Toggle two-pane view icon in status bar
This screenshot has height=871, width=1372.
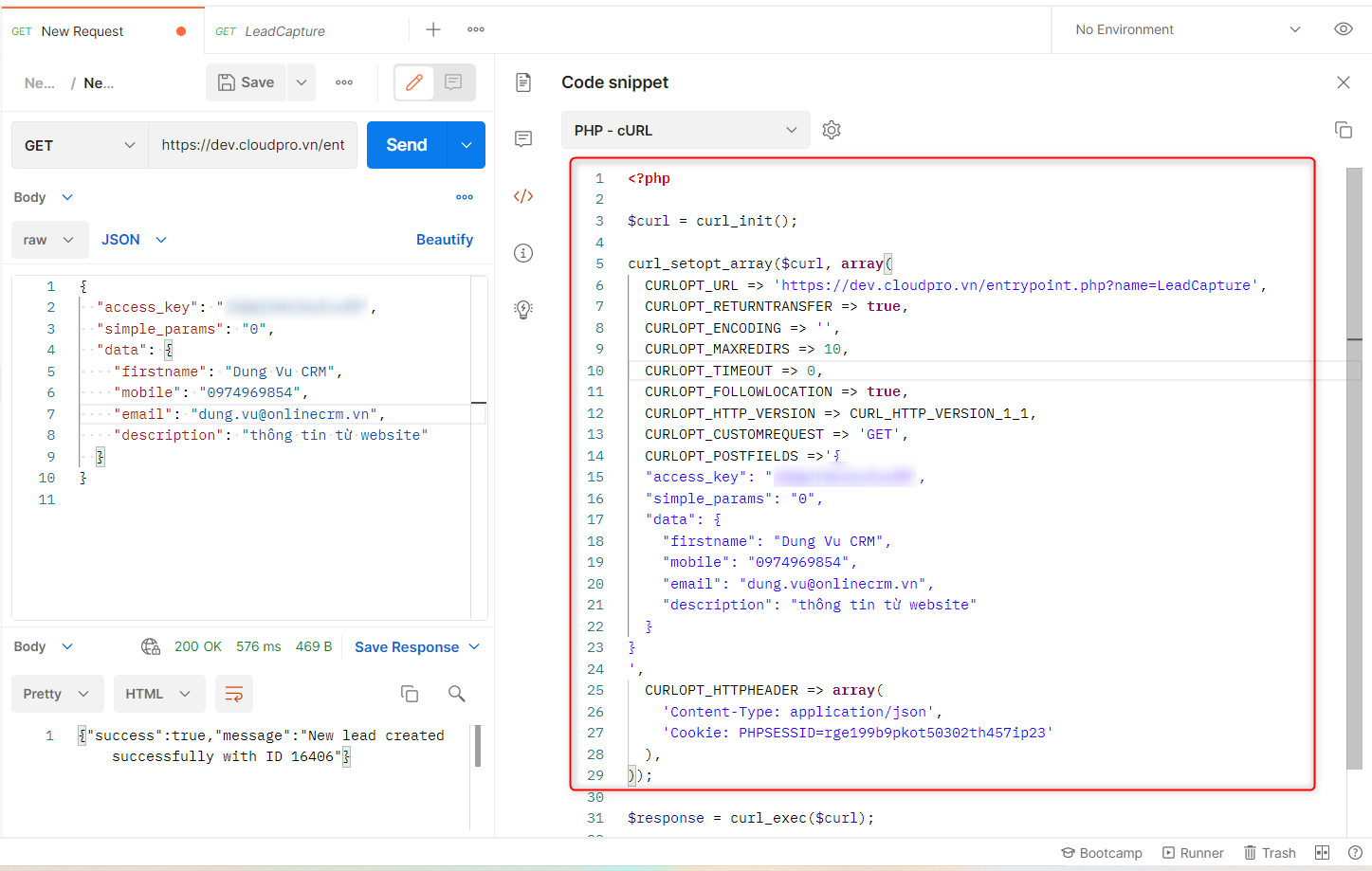coord(1323,853)
